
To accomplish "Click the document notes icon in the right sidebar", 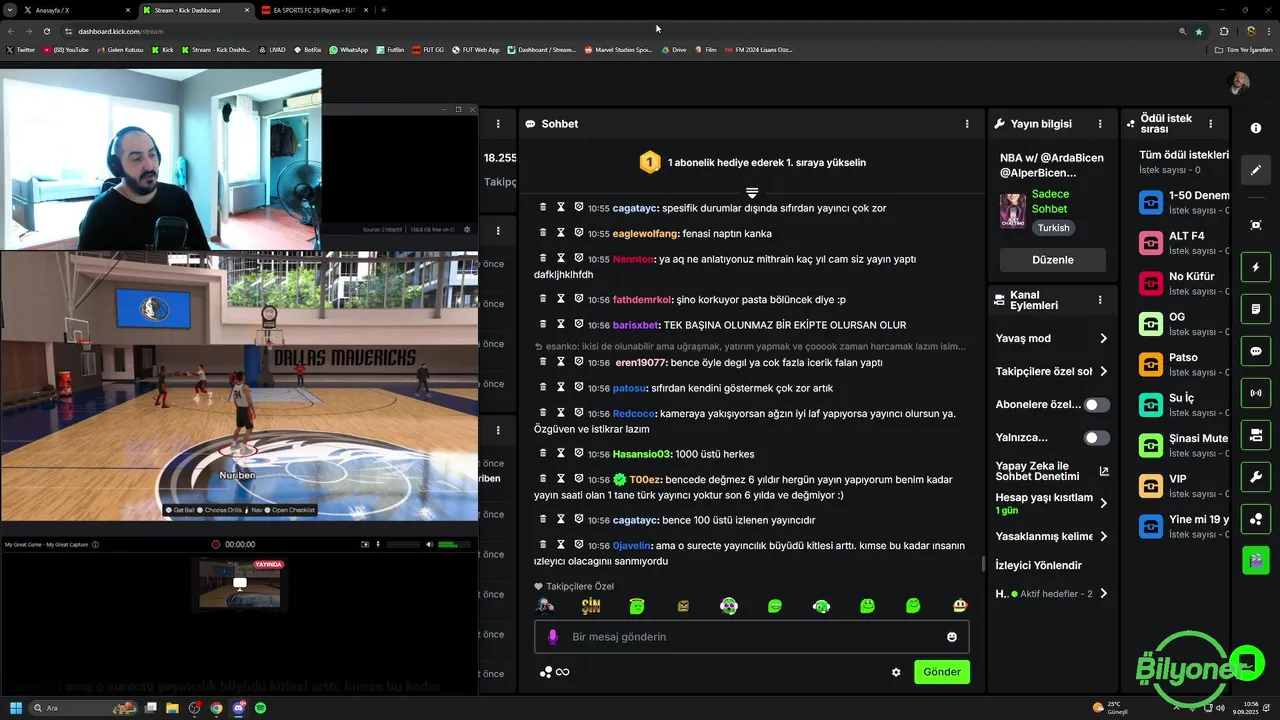I will pyautogui.click(x=1256, y=310).
